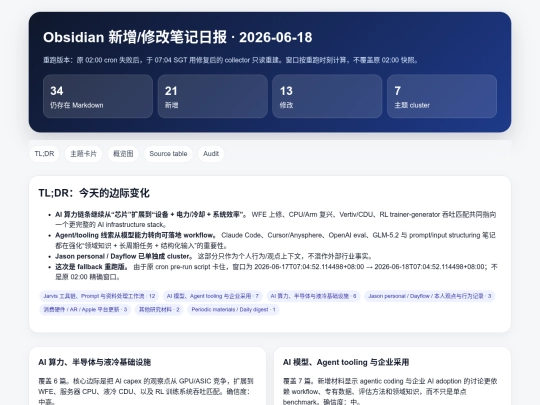The width and height of the screenshot is (540, 405).
Task: Open the Audit navigation pill
Action: pyautogui.click(x=211, y=154)
